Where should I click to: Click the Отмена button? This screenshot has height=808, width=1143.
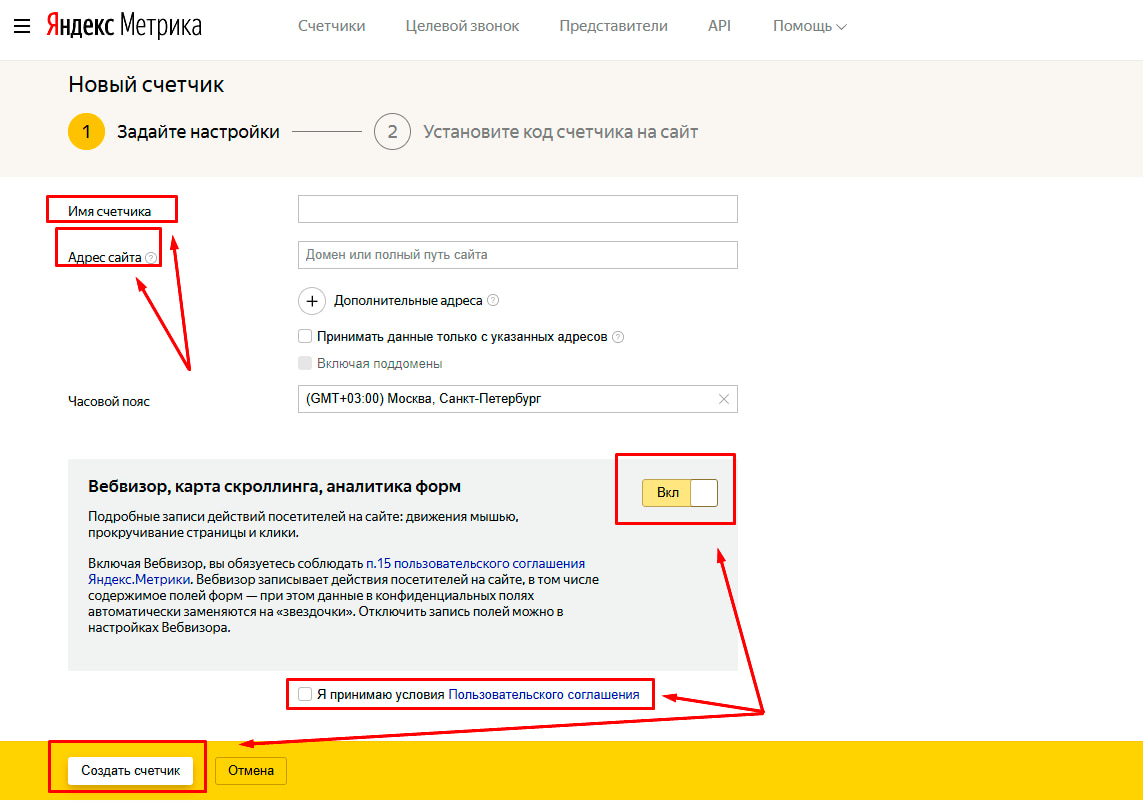[x=250, y=770]
